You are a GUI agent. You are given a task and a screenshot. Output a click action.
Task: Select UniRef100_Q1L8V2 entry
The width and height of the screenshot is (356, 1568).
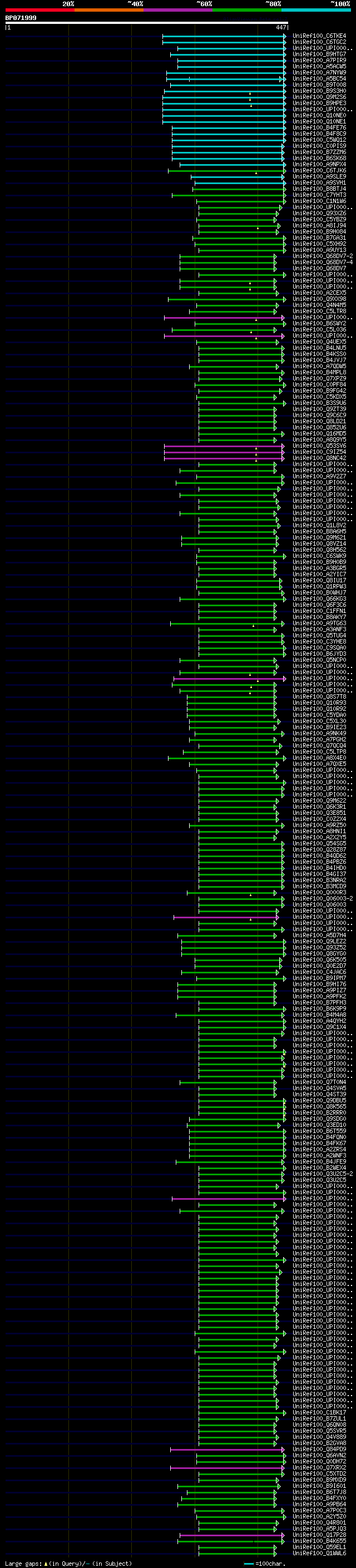click(319, 525)
